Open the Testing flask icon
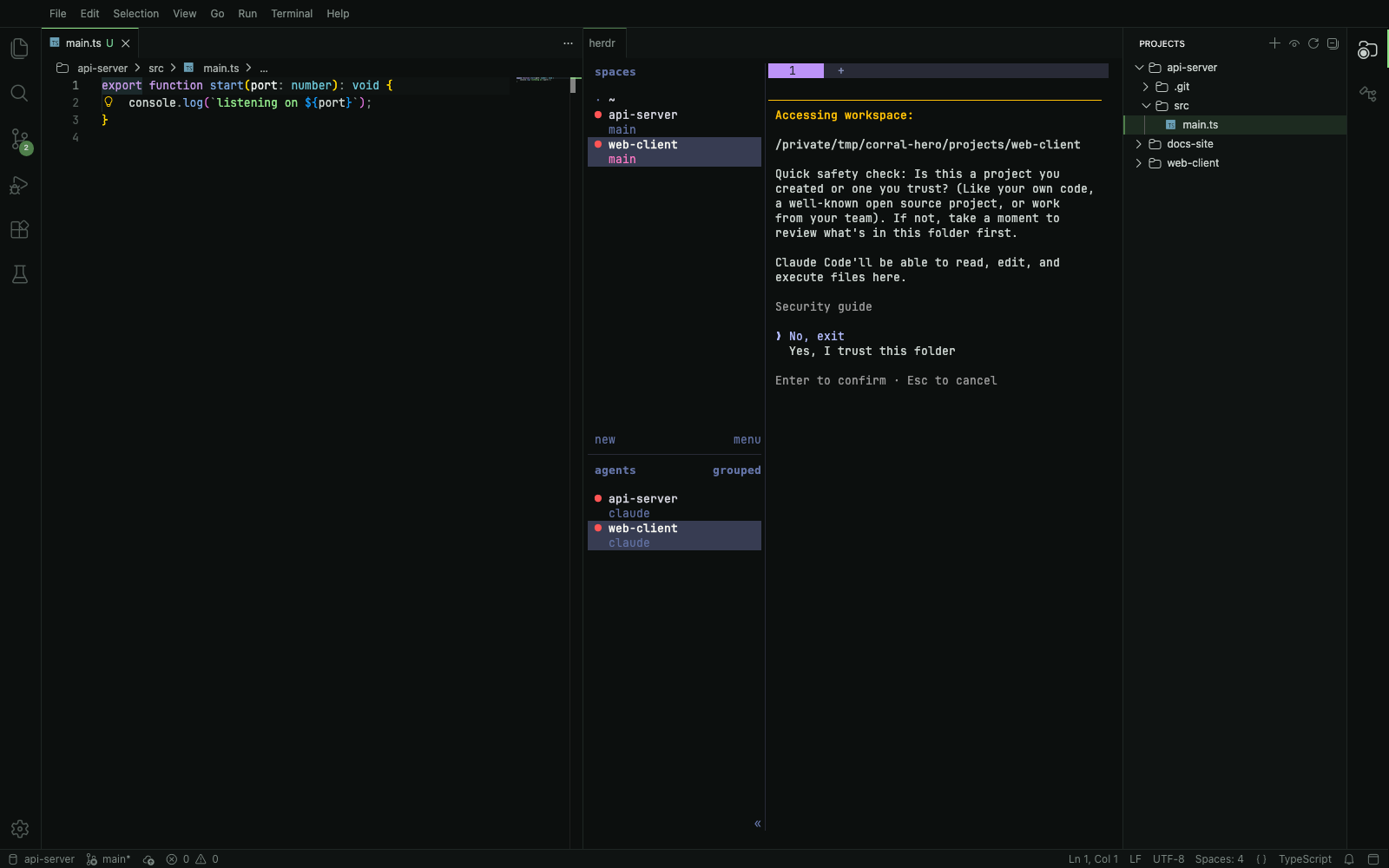Viewport: 1389px width, 868px height. [x=19, y=275]
